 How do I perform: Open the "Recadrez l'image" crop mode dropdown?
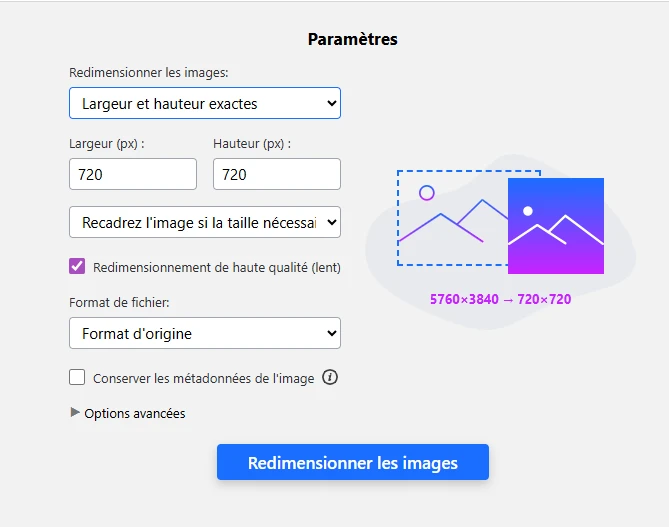[x=205, y=222]
